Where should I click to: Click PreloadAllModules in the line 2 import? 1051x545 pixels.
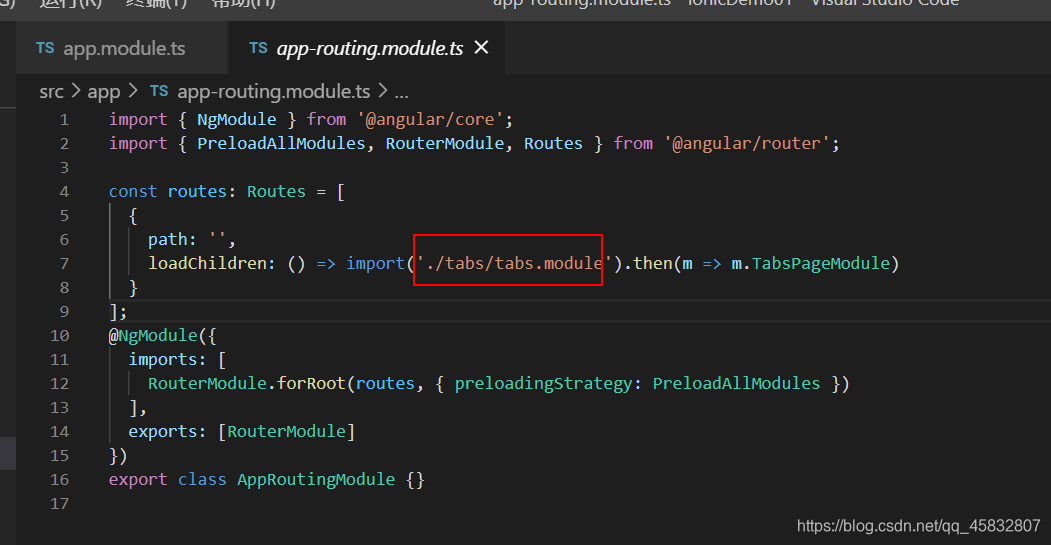tap(281, 143)
